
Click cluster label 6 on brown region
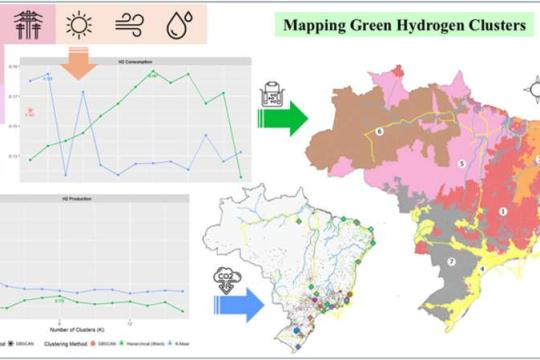[379, 131]
